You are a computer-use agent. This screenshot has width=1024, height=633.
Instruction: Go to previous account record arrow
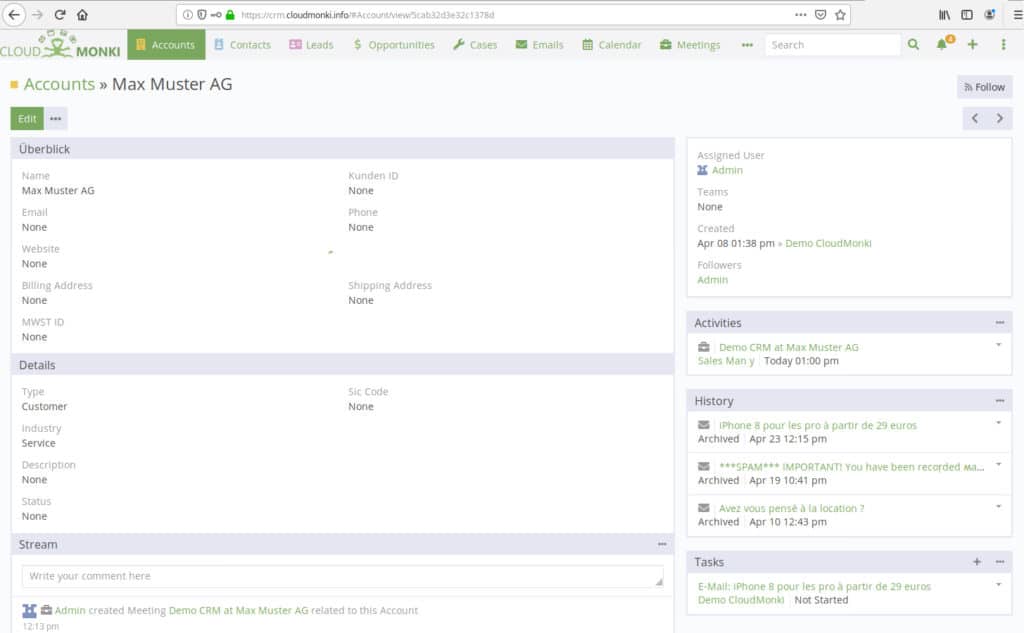(x=975, y=118)
